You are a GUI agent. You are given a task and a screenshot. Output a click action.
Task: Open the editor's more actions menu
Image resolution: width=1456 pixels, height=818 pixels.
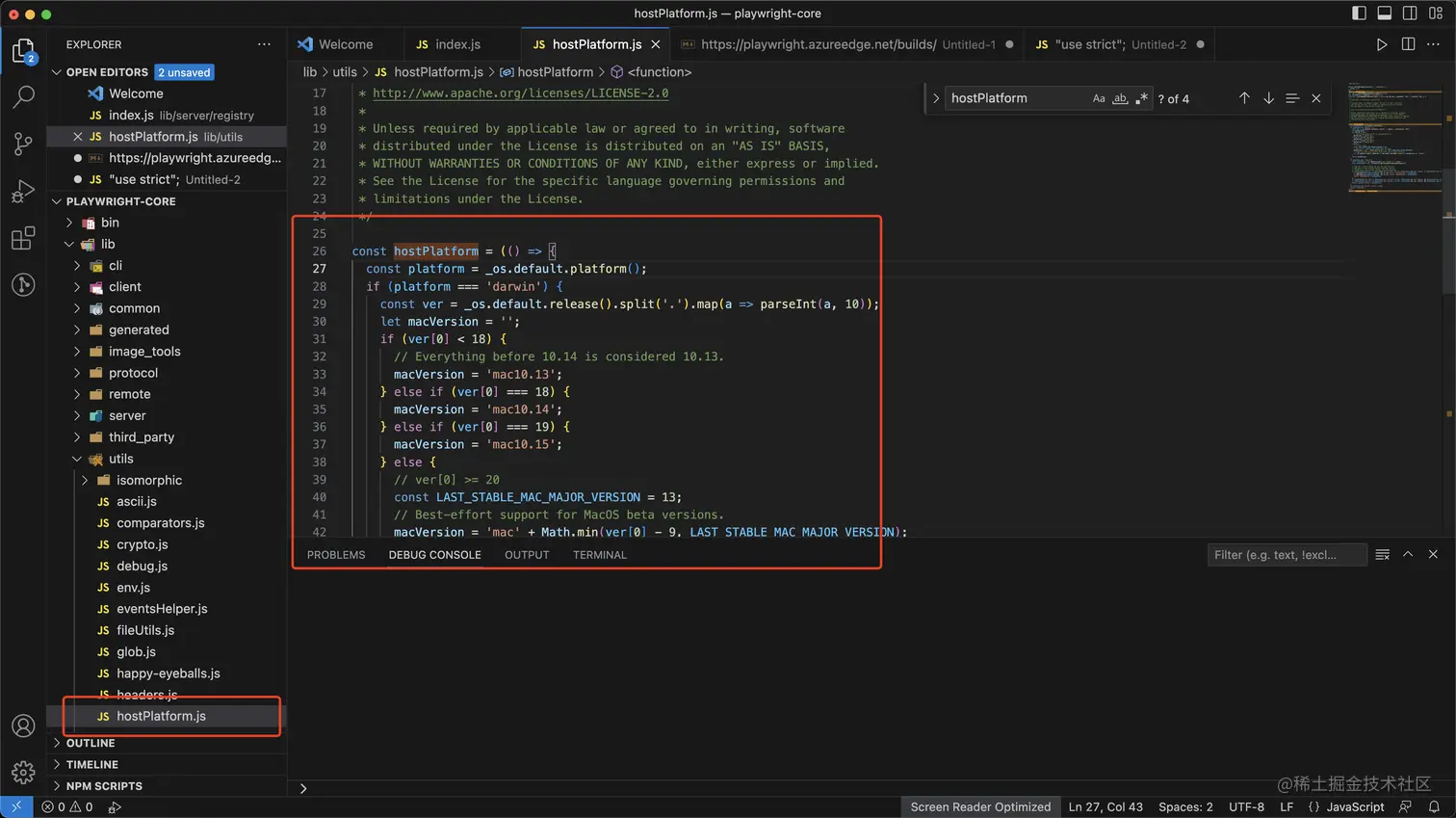pyautogui.click(x=1433, y=44)
